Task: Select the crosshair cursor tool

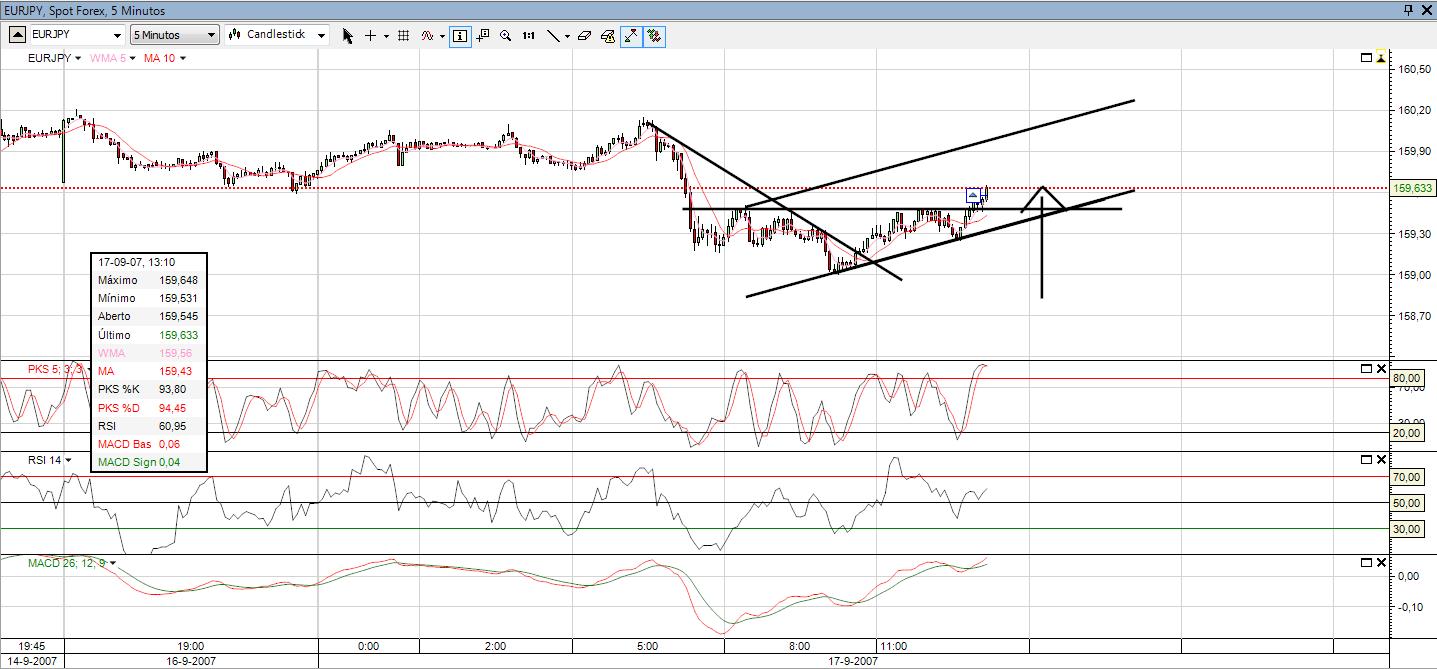Action: [x=370, y=35]
